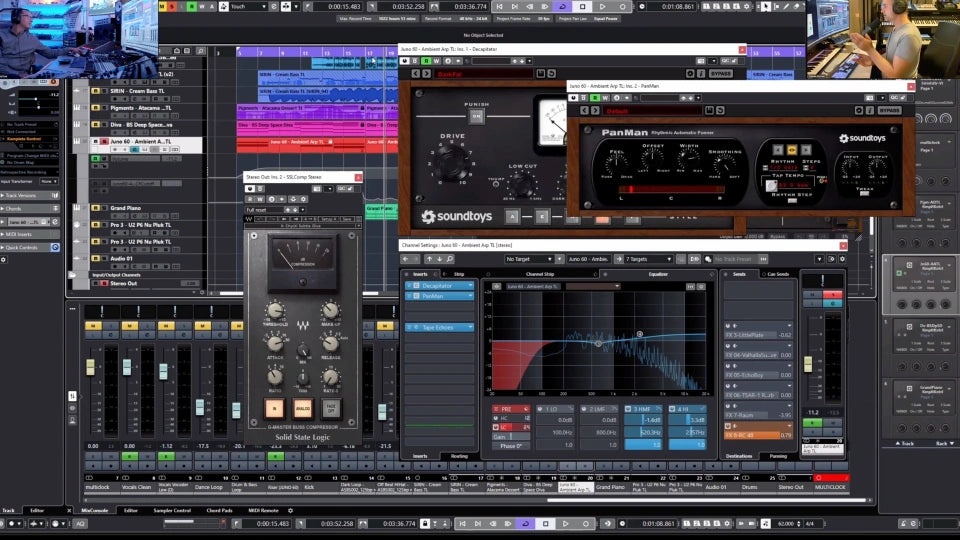The height and width of the screenshot is (540, 960).
Task: Select the Draw pencil tool in toolbar
Action: click(x=787, y=7)
